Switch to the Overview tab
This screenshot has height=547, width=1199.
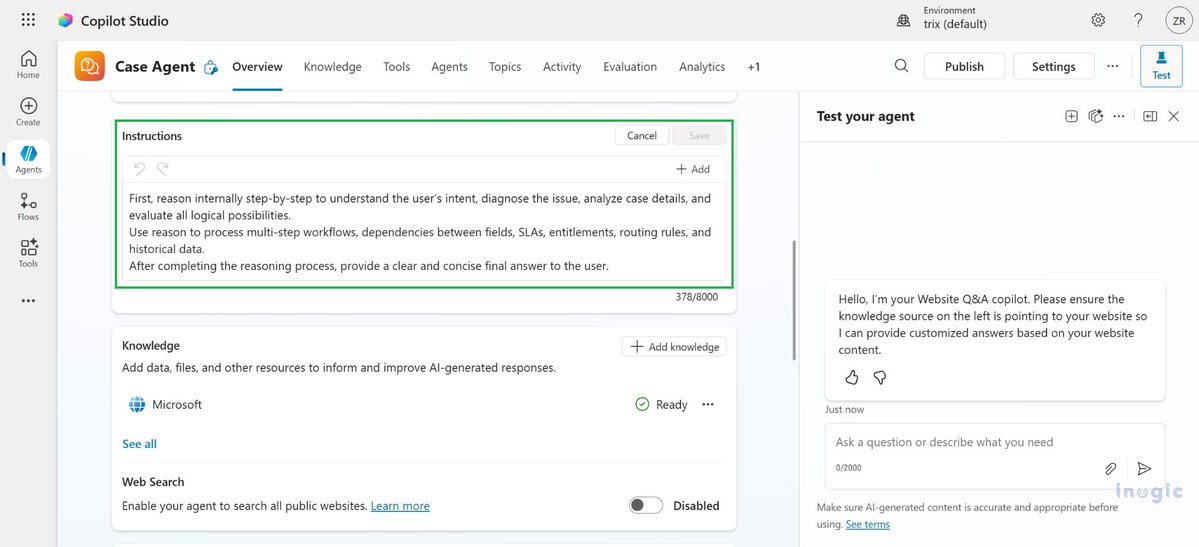[257, 67]
